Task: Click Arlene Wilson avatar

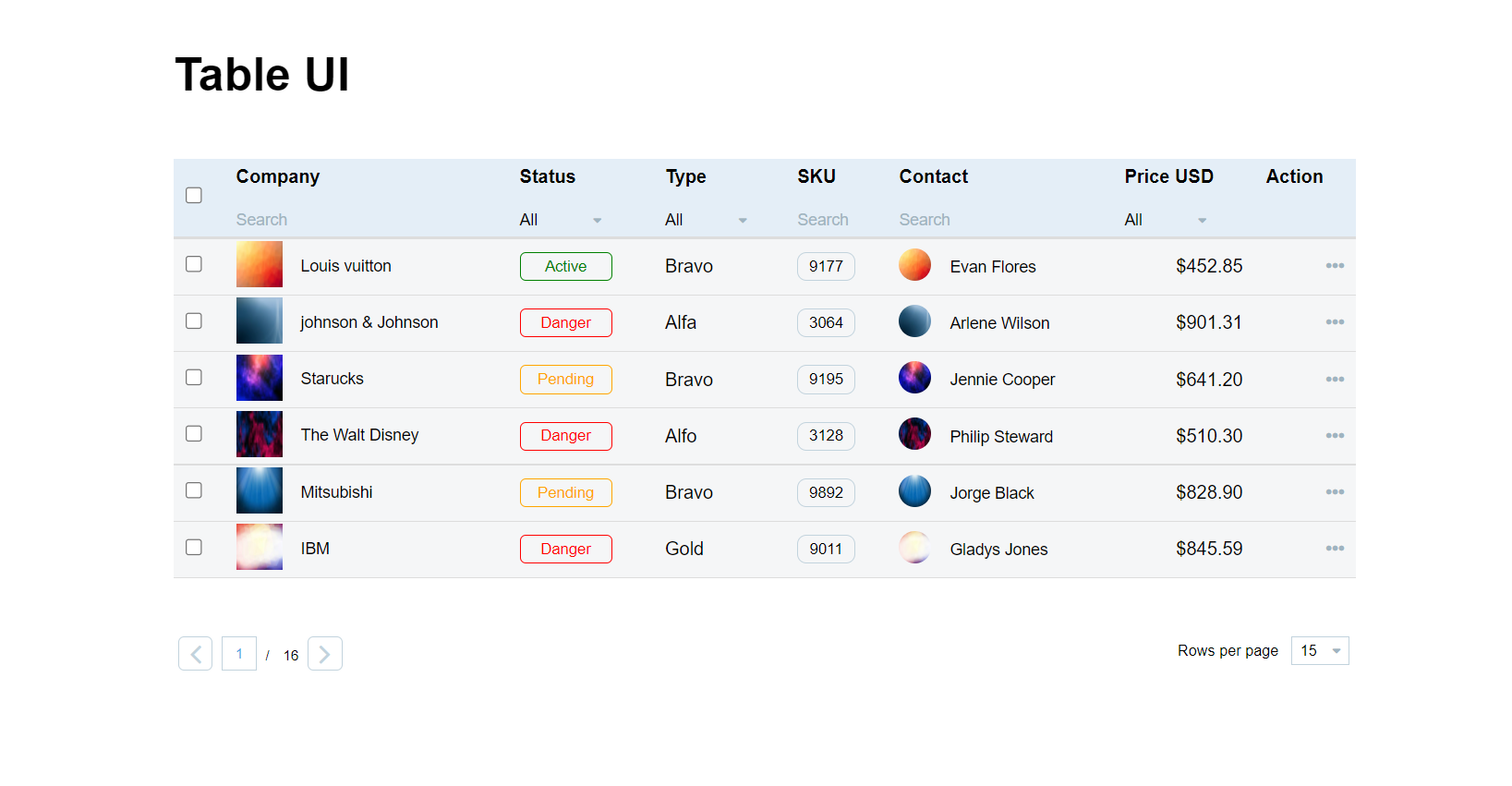Action: click(914, 321)
